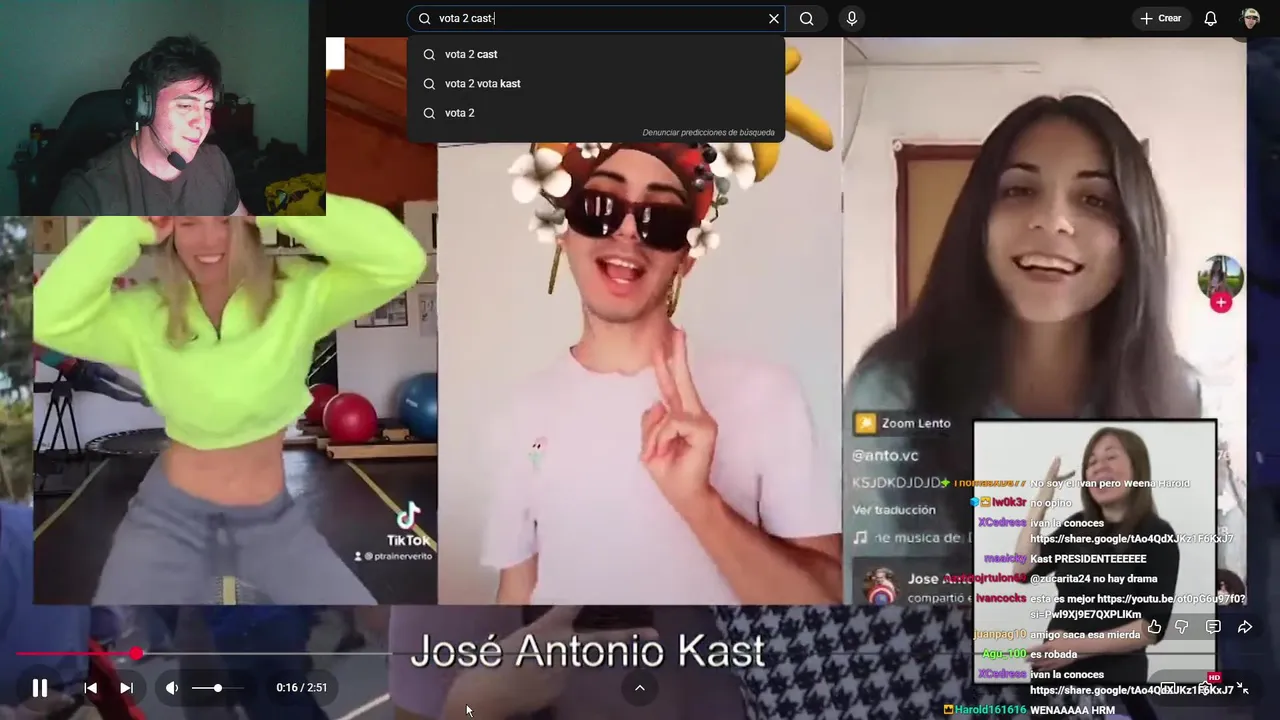The width and height of the screenshot is (1280, 720).
Task: Select the 'vota 2 vota kast' suggestion
Action: click(x=596, y=84)
